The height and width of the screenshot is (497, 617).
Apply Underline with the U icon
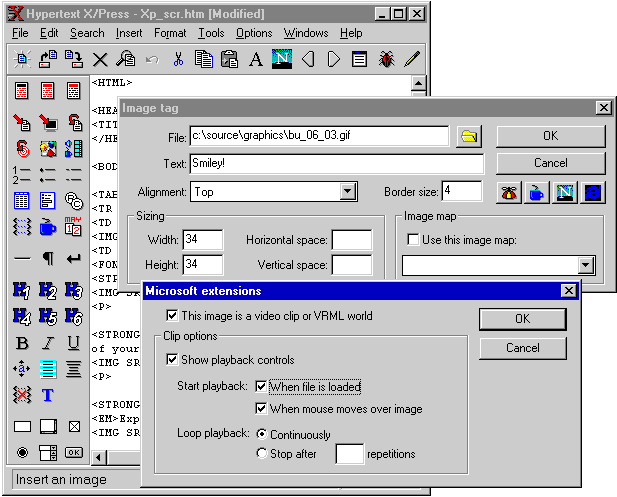click(x=74, y=343)
